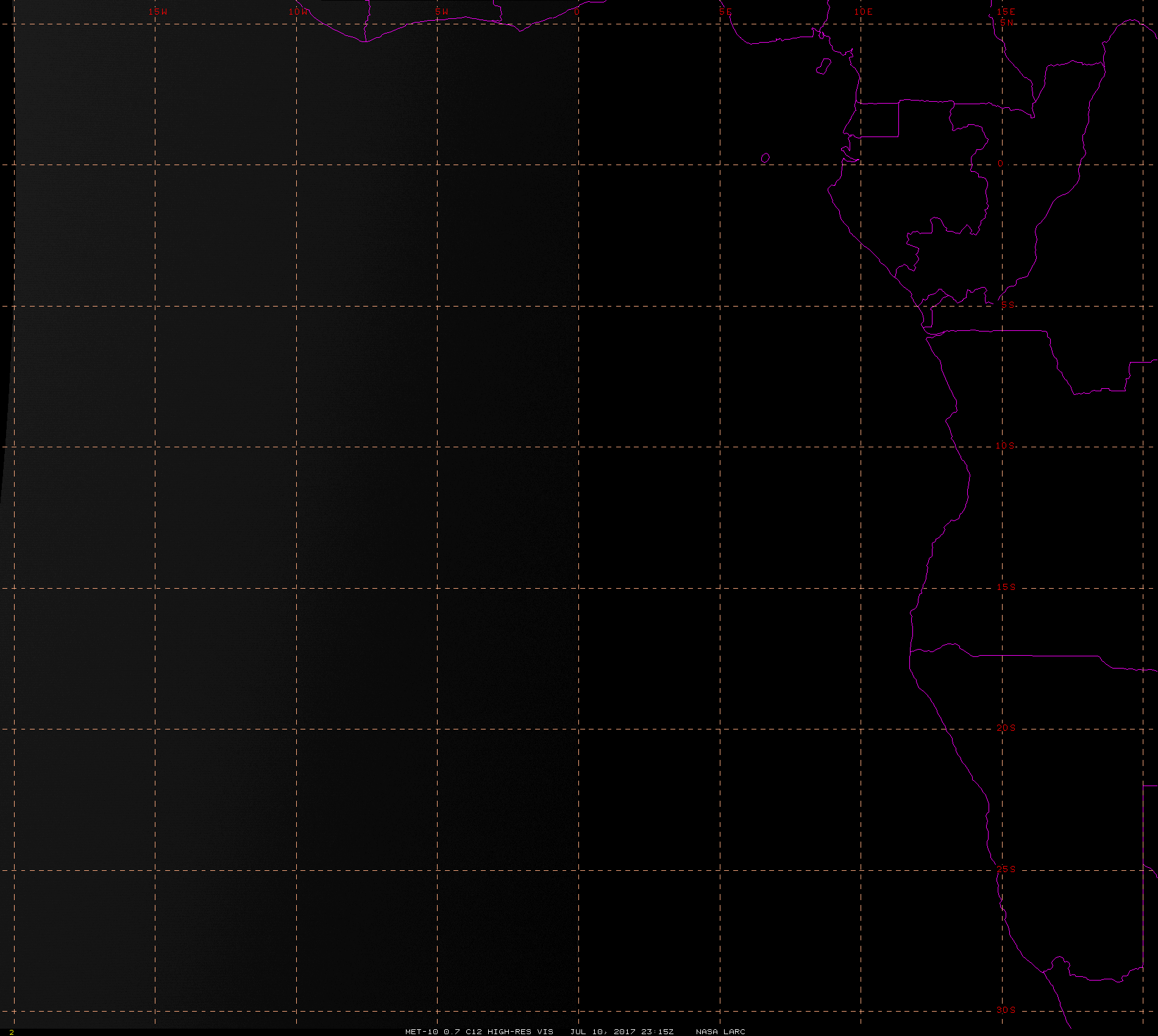Screen dimensions: 1158x1036
Task: Select the HIGH-RES VIS caption text
Action: point(520,1032)
